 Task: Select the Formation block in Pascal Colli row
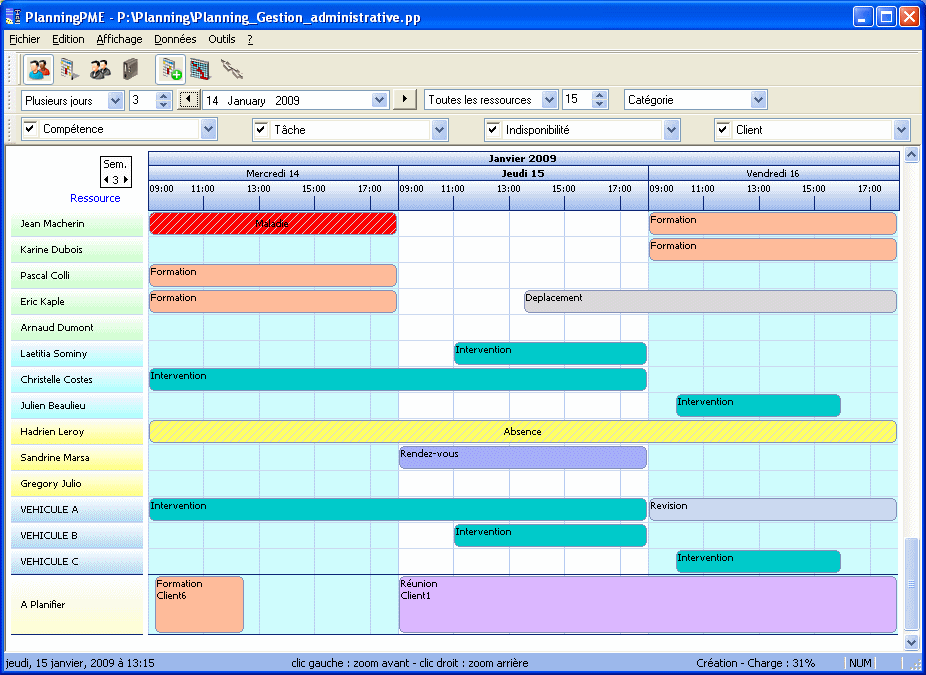pyautogui.click(x=273, y=275)
